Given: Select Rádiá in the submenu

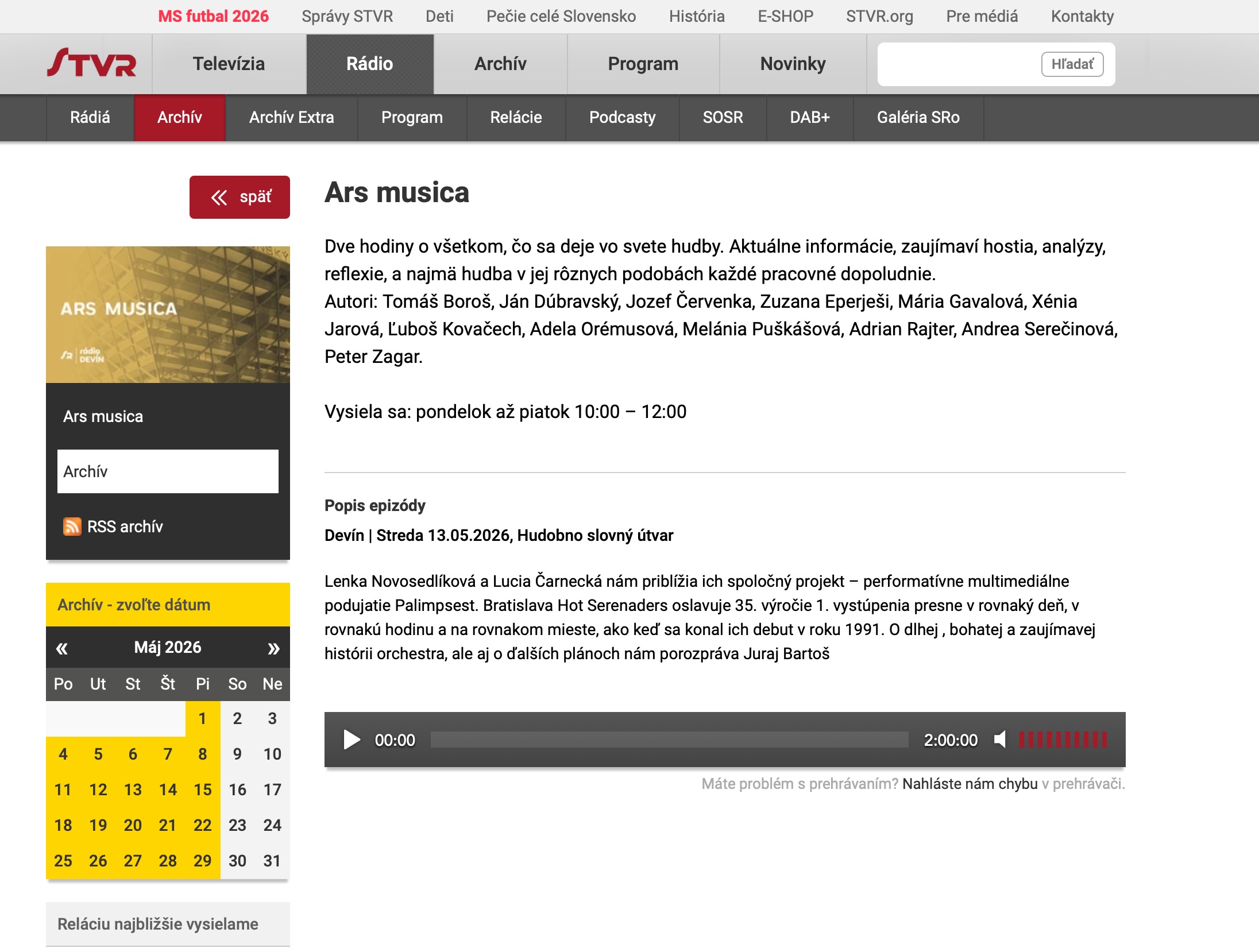Looking at the screenshot, I should tap(90, 118).
